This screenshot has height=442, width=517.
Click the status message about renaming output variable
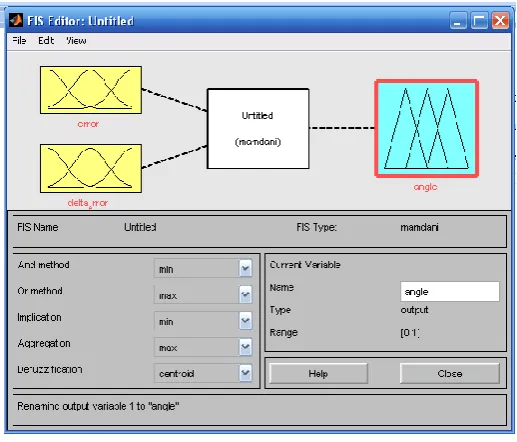coord(98,406)
